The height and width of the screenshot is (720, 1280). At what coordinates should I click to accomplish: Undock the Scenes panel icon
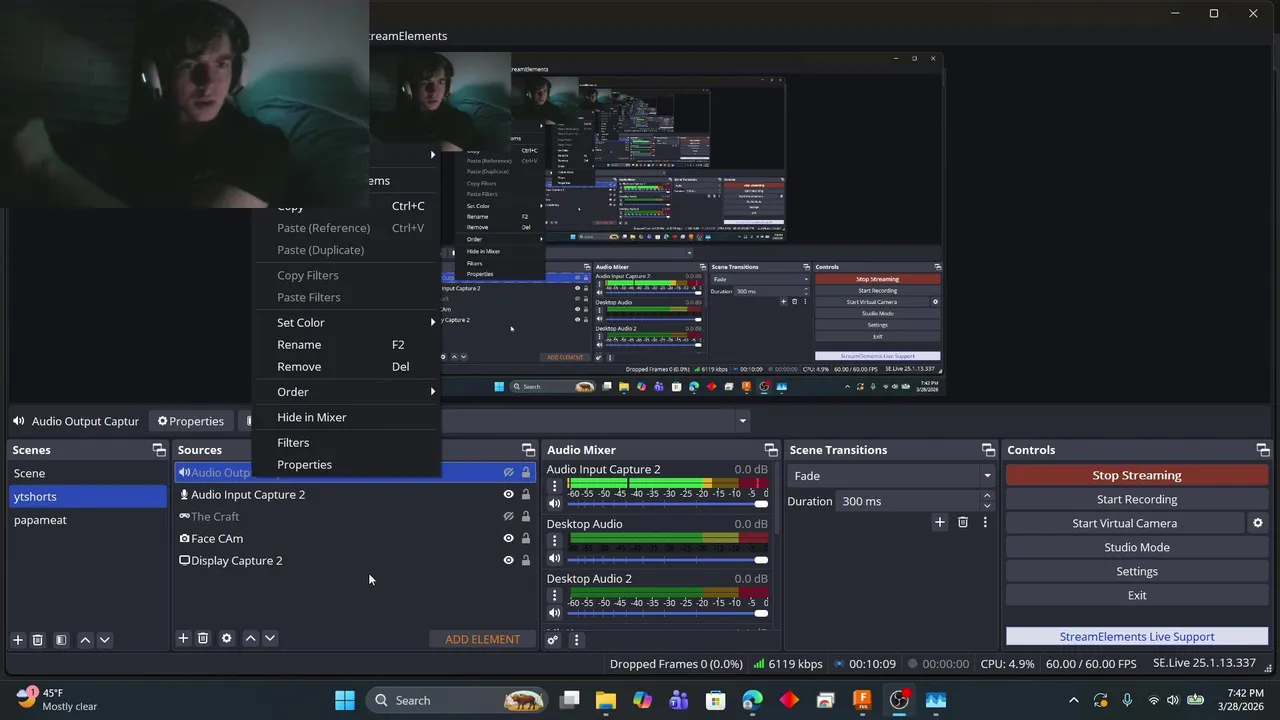click(158, 450)
